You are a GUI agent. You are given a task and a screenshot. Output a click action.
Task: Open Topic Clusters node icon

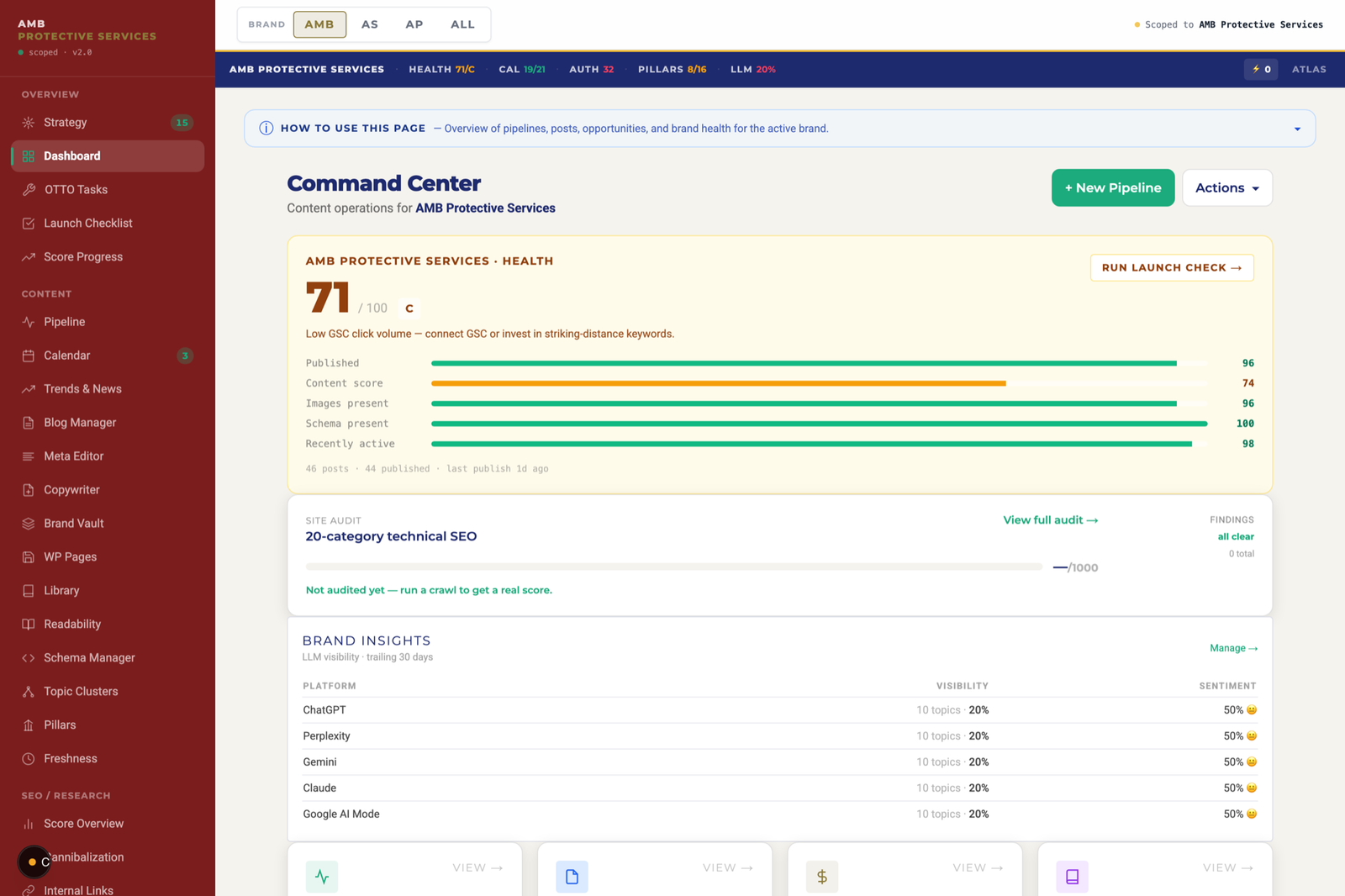28,692
